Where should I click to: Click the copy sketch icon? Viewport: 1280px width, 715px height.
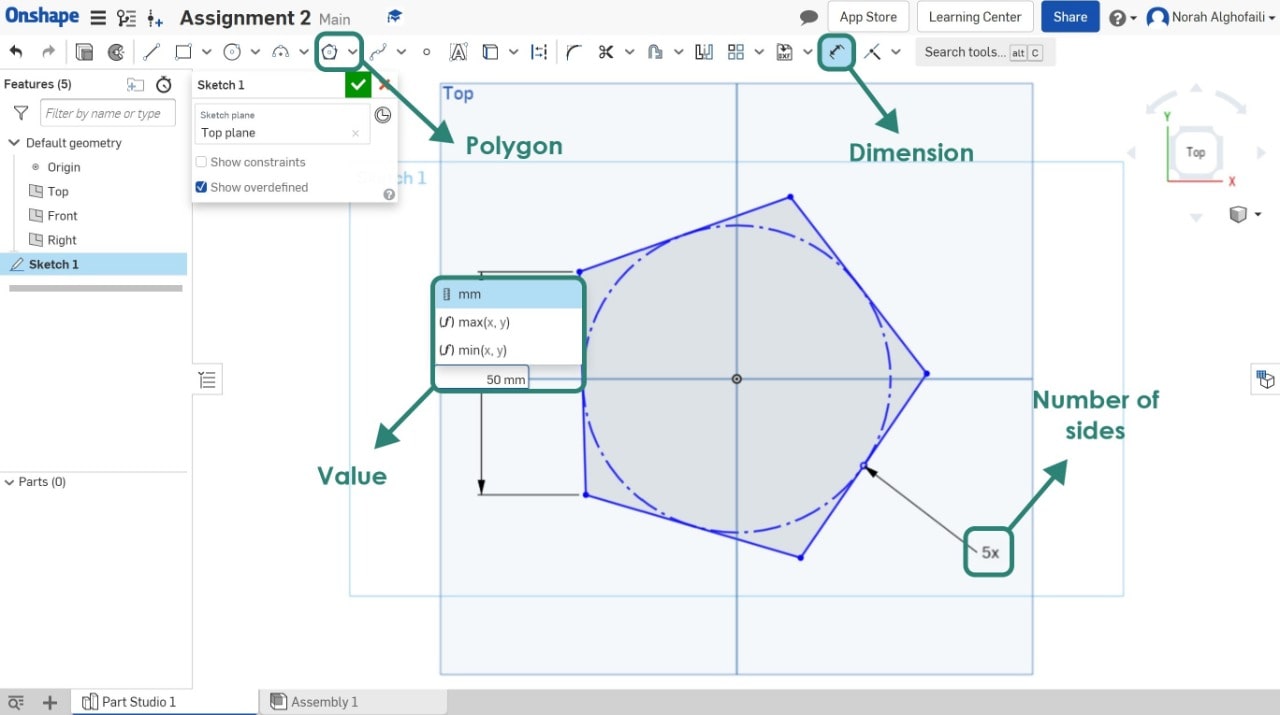[84, 52]
